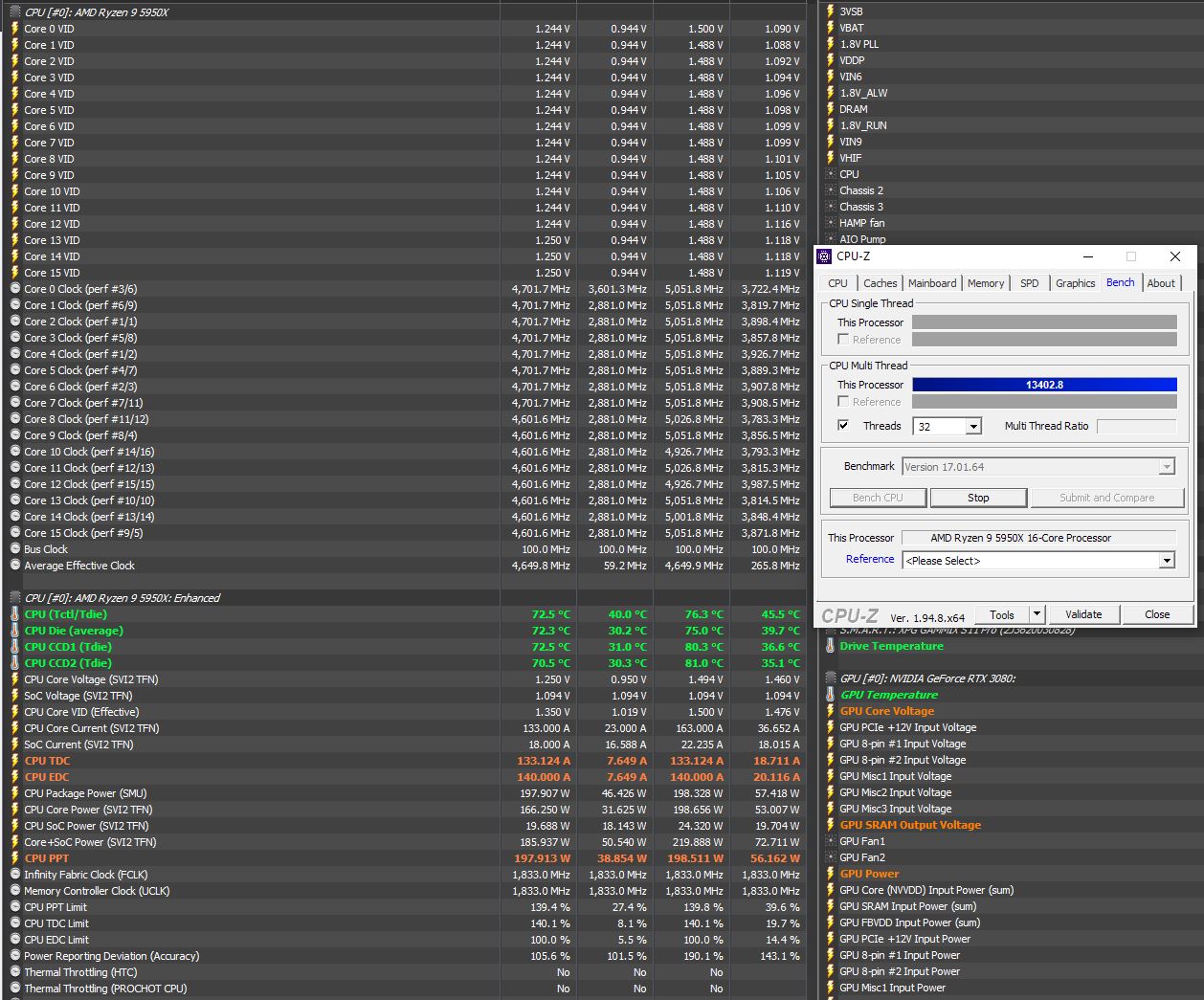Click the clock icon beside Infinity Fabric Clock
Viewport: 1204px width, 1000px height.
14,875
